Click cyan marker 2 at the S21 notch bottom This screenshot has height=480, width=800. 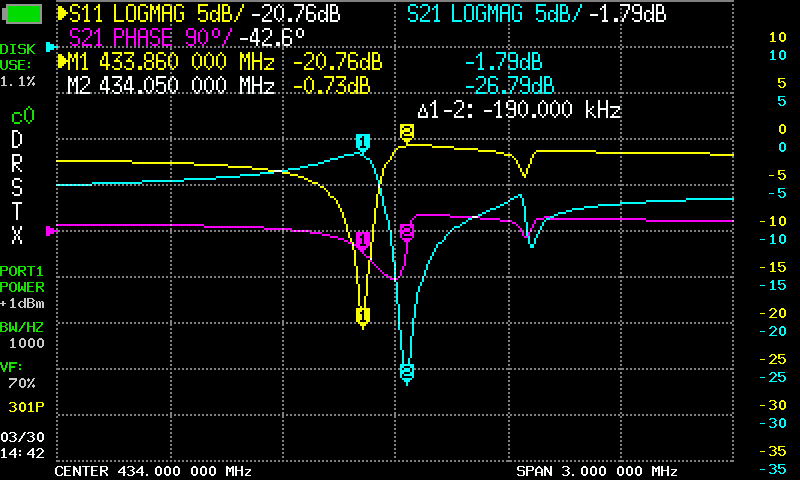click(407, 372)
